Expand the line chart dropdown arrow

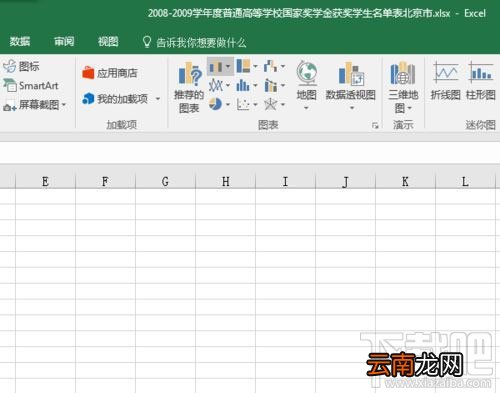pyautogui.click(x=228, y=86)
